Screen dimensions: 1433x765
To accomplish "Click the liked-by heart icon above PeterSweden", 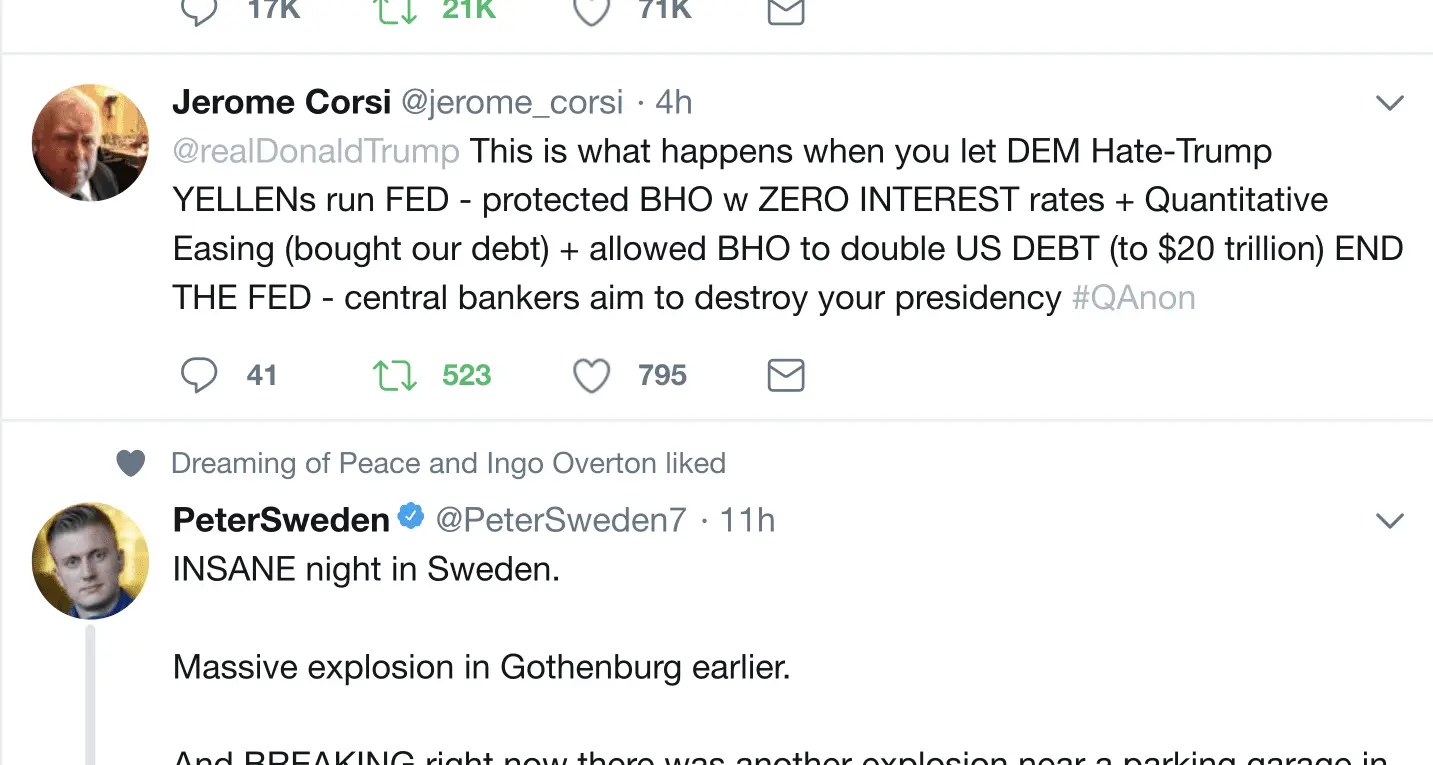I will (131, 463).
